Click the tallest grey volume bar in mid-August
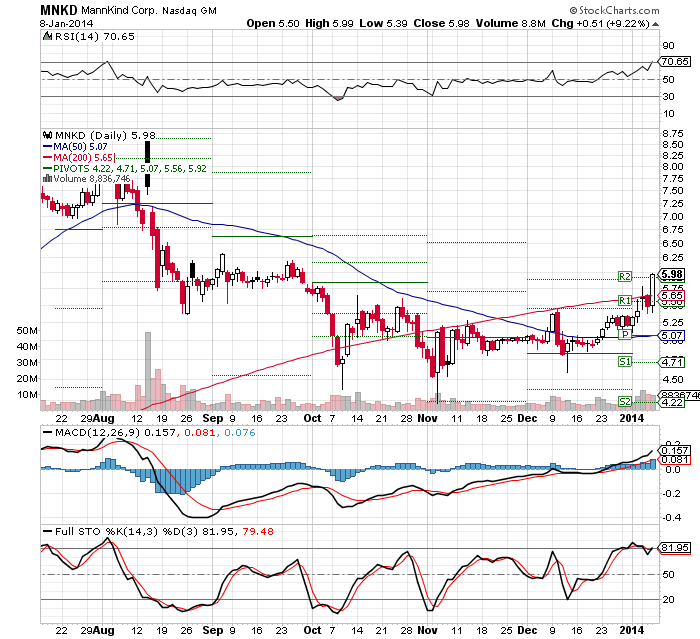The width and height of the screenshot is (700, 639). 148,371
